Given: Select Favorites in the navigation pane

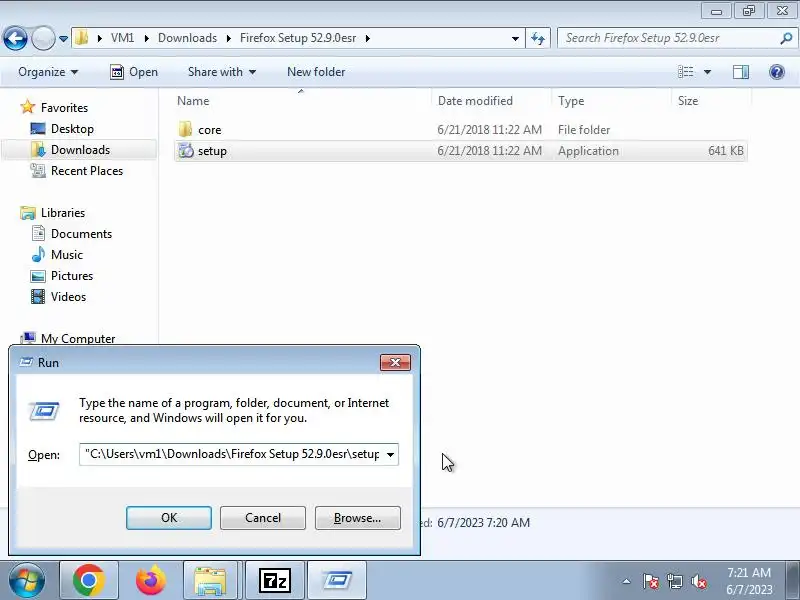Looking at the screenshot, I should pos(64,108).
